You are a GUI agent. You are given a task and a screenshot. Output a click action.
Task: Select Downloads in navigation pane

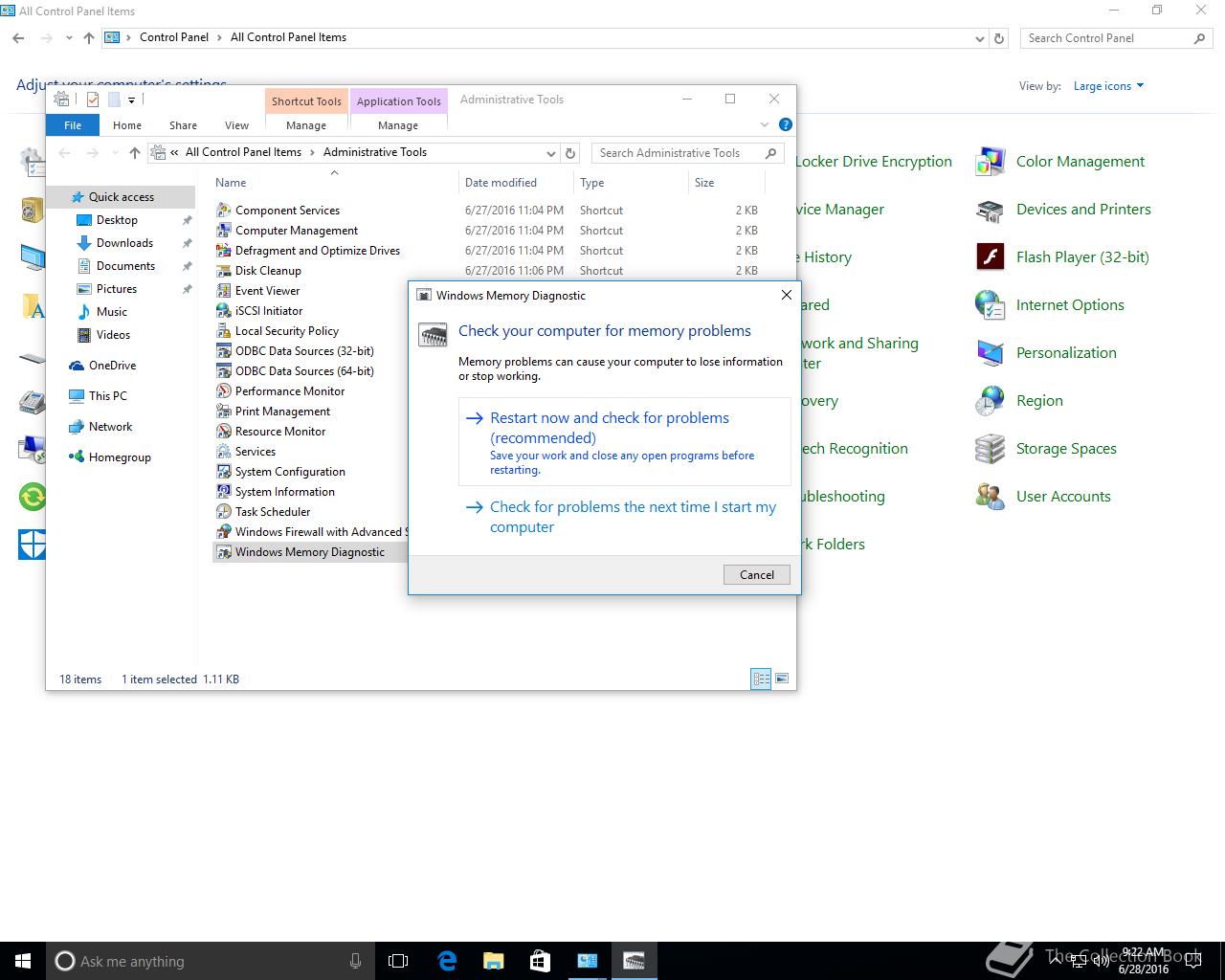click(124, 243)
